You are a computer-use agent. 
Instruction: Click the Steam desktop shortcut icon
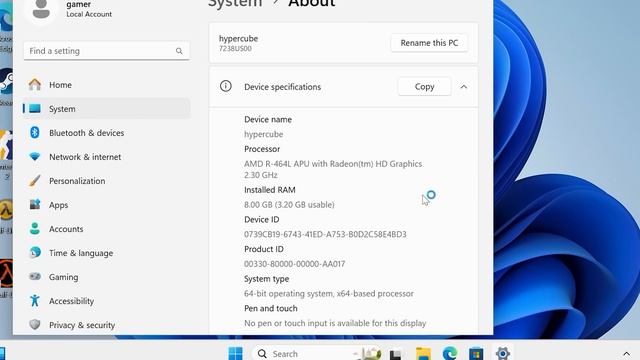6,82
